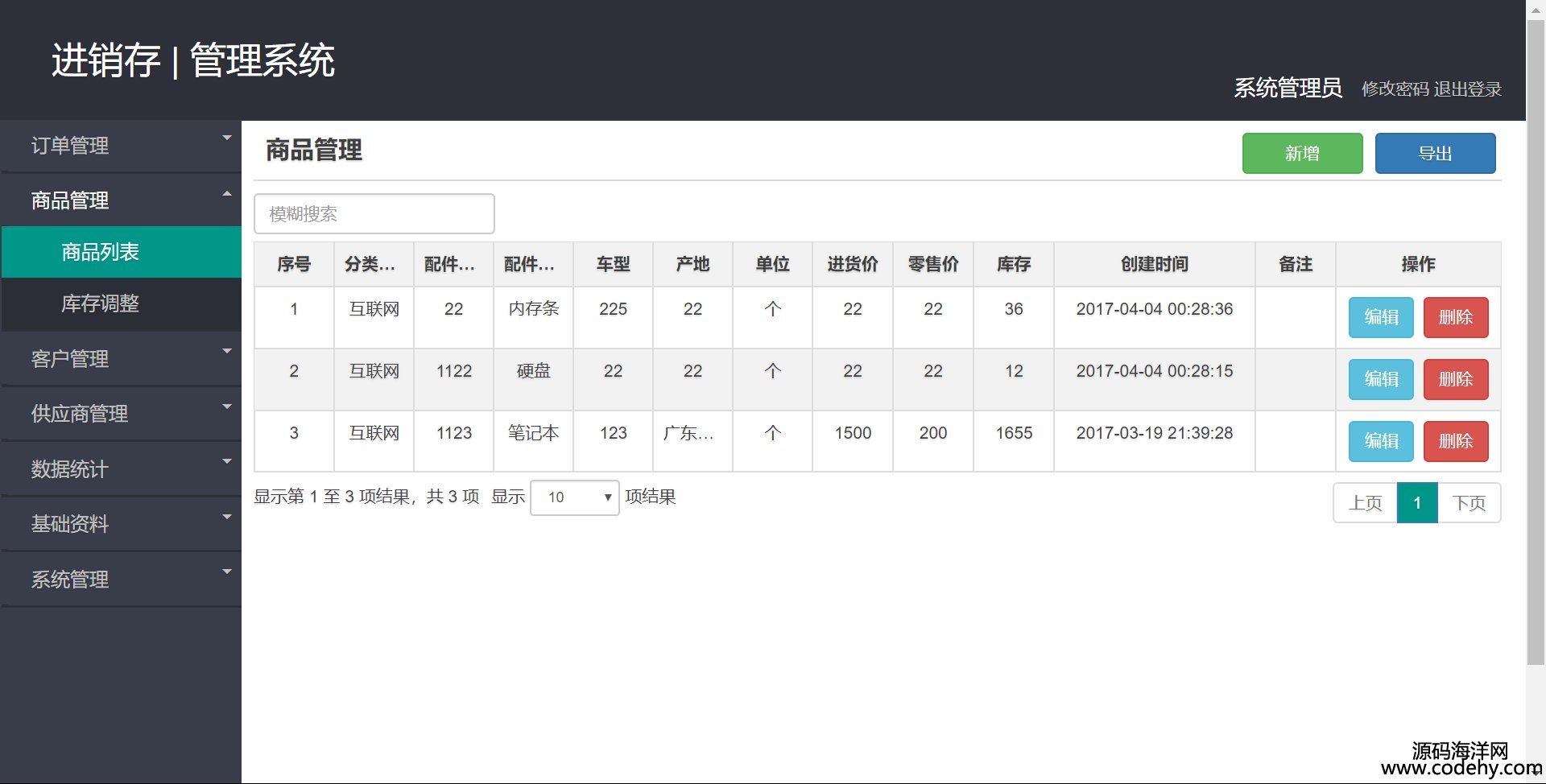
Task: Expand the 订单管理 sidebar menu
Action: click(121, 146)
